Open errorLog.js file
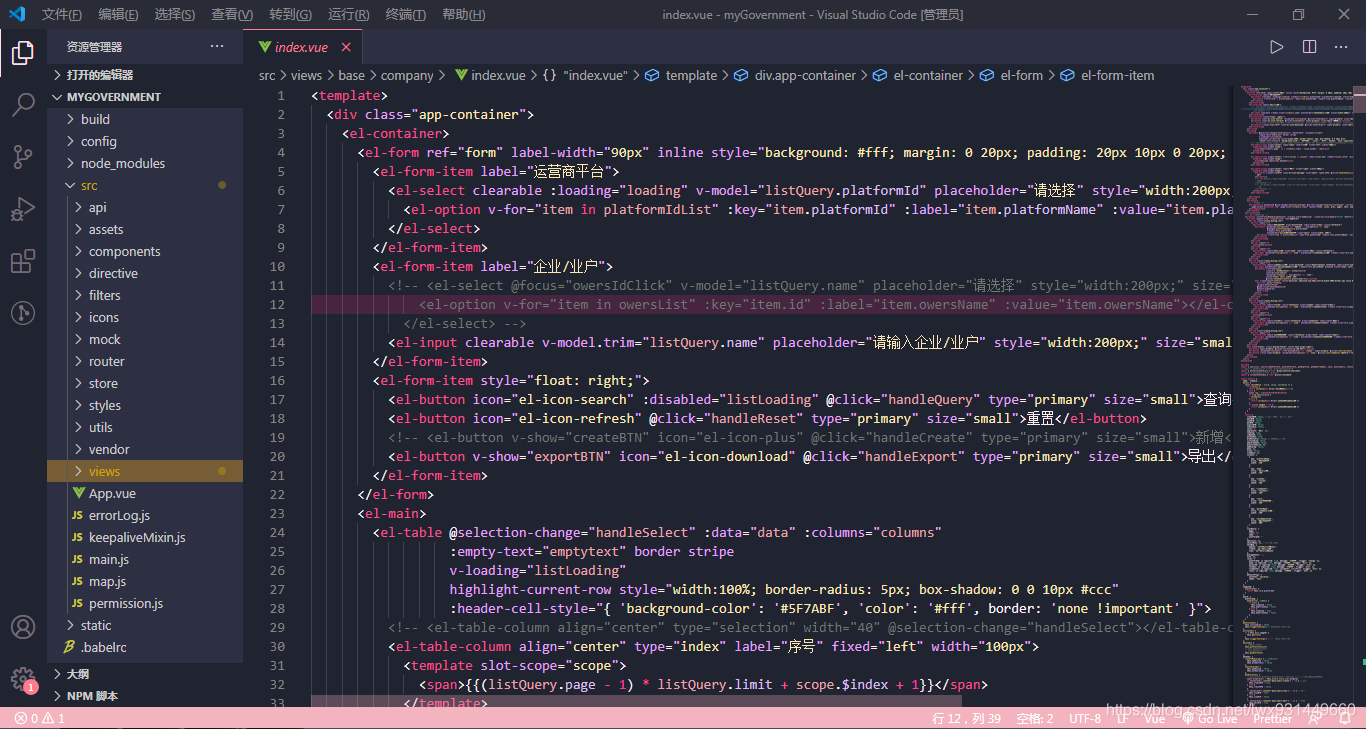1366x729 pixels. tap(145, 515)
